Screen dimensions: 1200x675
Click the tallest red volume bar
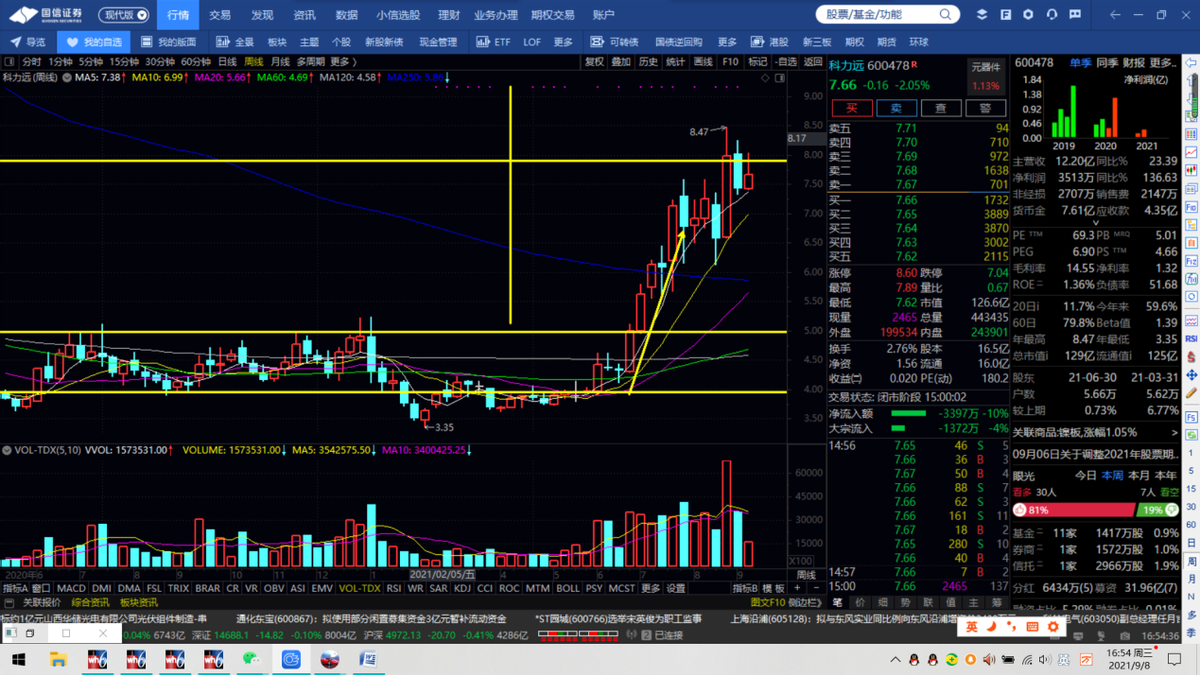click(x=726, y=514)
